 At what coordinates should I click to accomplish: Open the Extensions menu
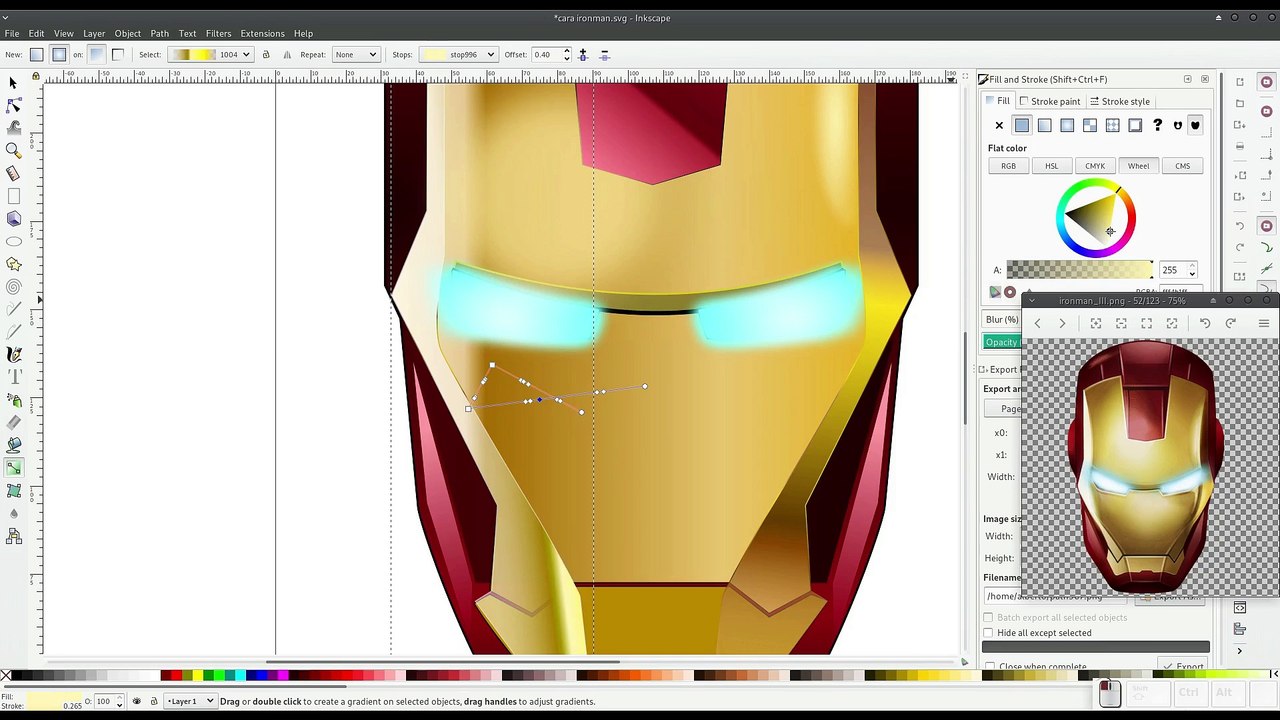(x=262, y=33)
